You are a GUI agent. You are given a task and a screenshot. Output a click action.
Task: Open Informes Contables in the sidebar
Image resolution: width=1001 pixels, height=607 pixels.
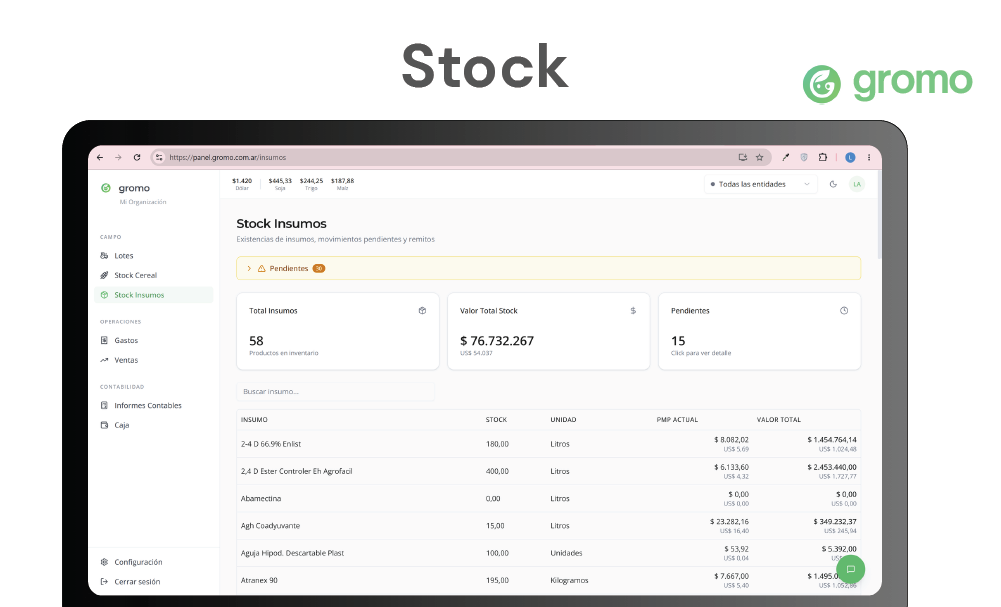154,405
